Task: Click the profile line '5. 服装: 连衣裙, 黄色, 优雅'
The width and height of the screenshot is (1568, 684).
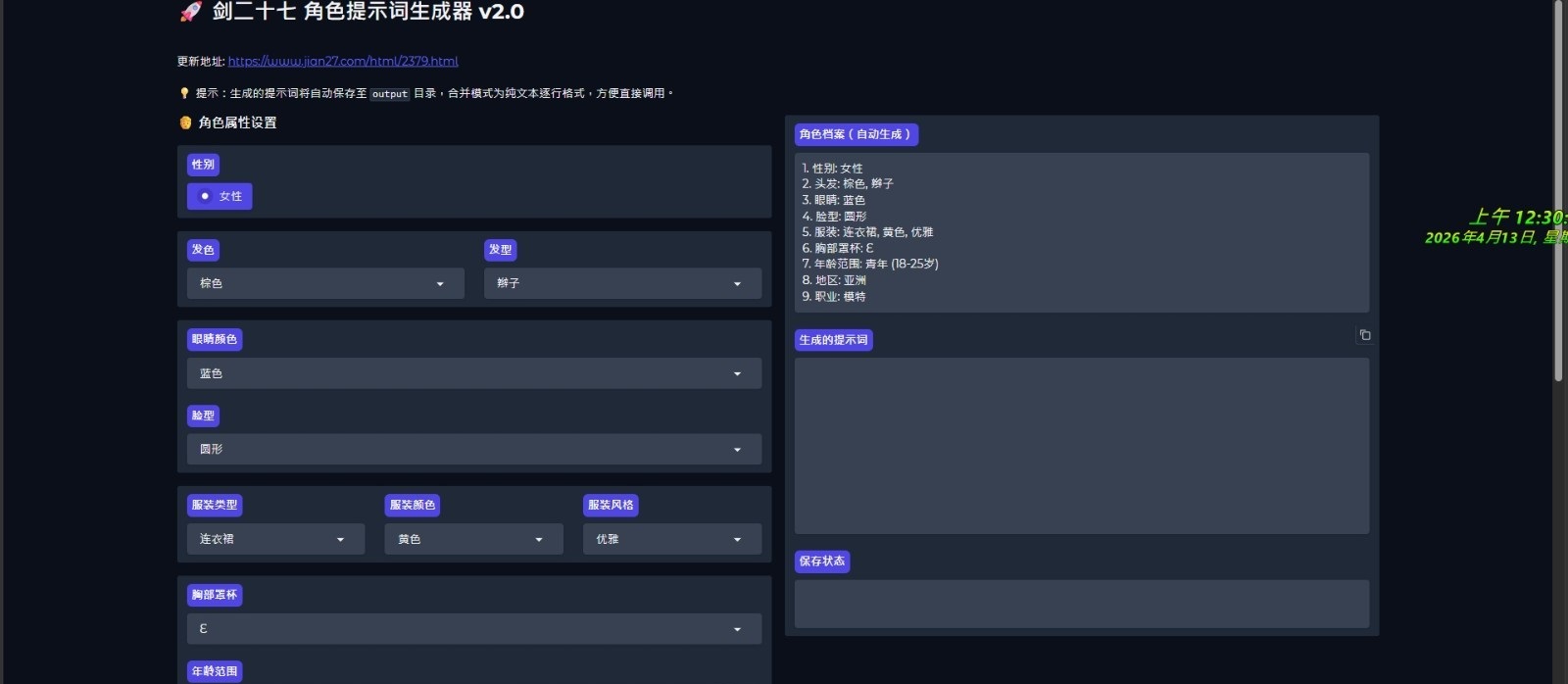Action: (x=867, y=232)
